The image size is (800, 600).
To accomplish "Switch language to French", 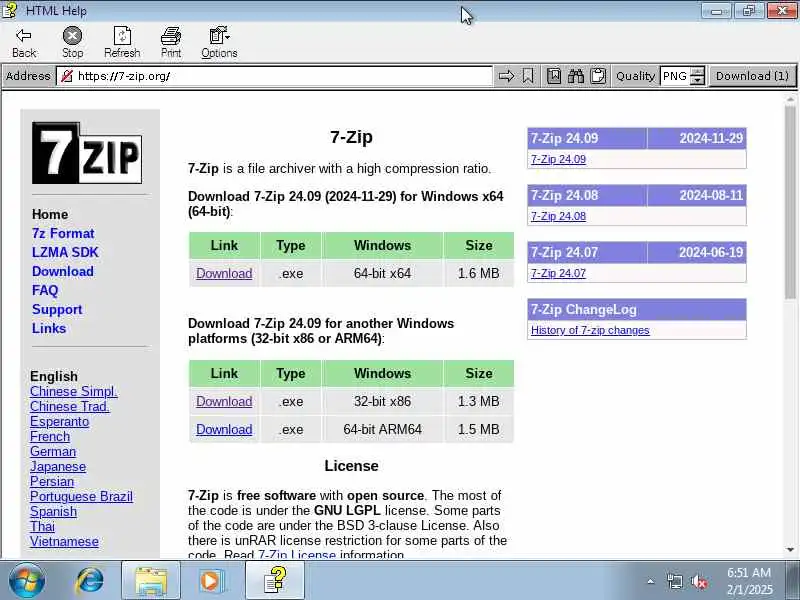I will click(49, 437).
